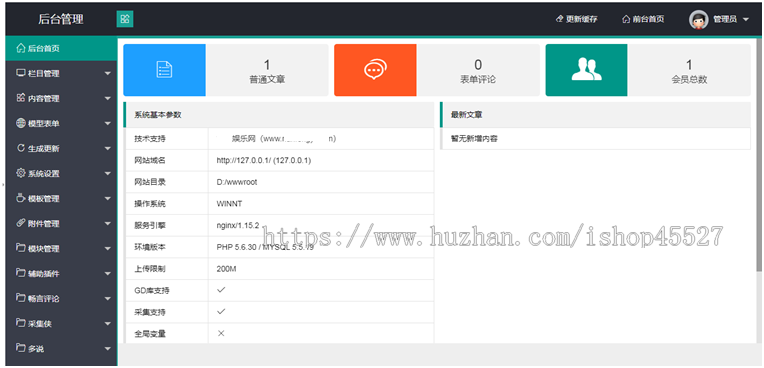
Task: Click the 模块管理 folder icon
Action: pos(20,248)
